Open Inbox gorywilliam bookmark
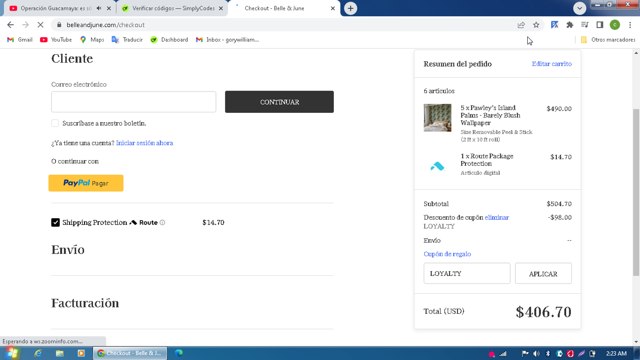 tap(227, 40)
